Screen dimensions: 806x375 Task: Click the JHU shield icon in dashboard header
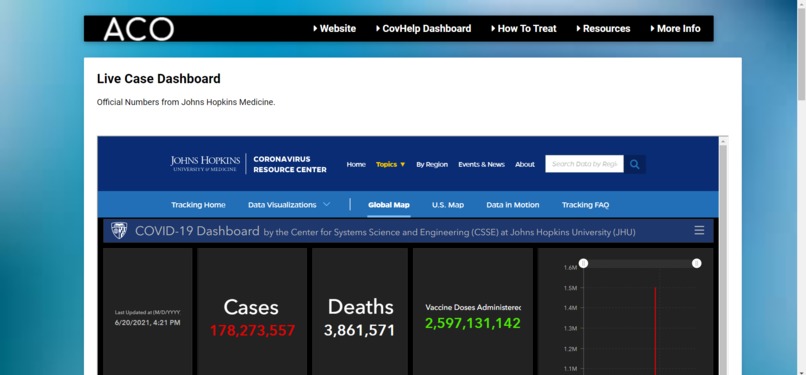click(x=119, y=231)
